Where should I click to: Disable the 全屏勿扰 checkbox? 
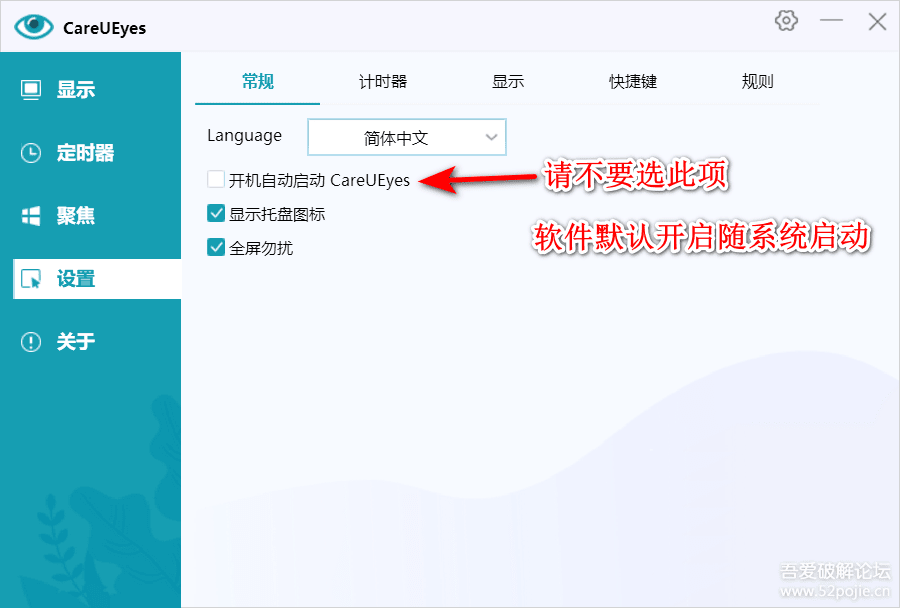216,247
